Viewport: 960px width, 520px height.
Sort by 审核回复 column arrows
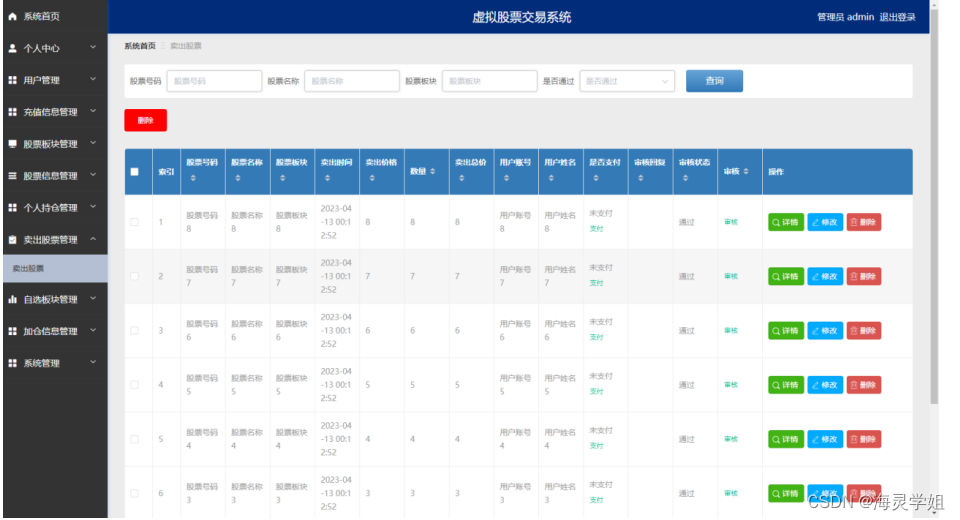640,178
